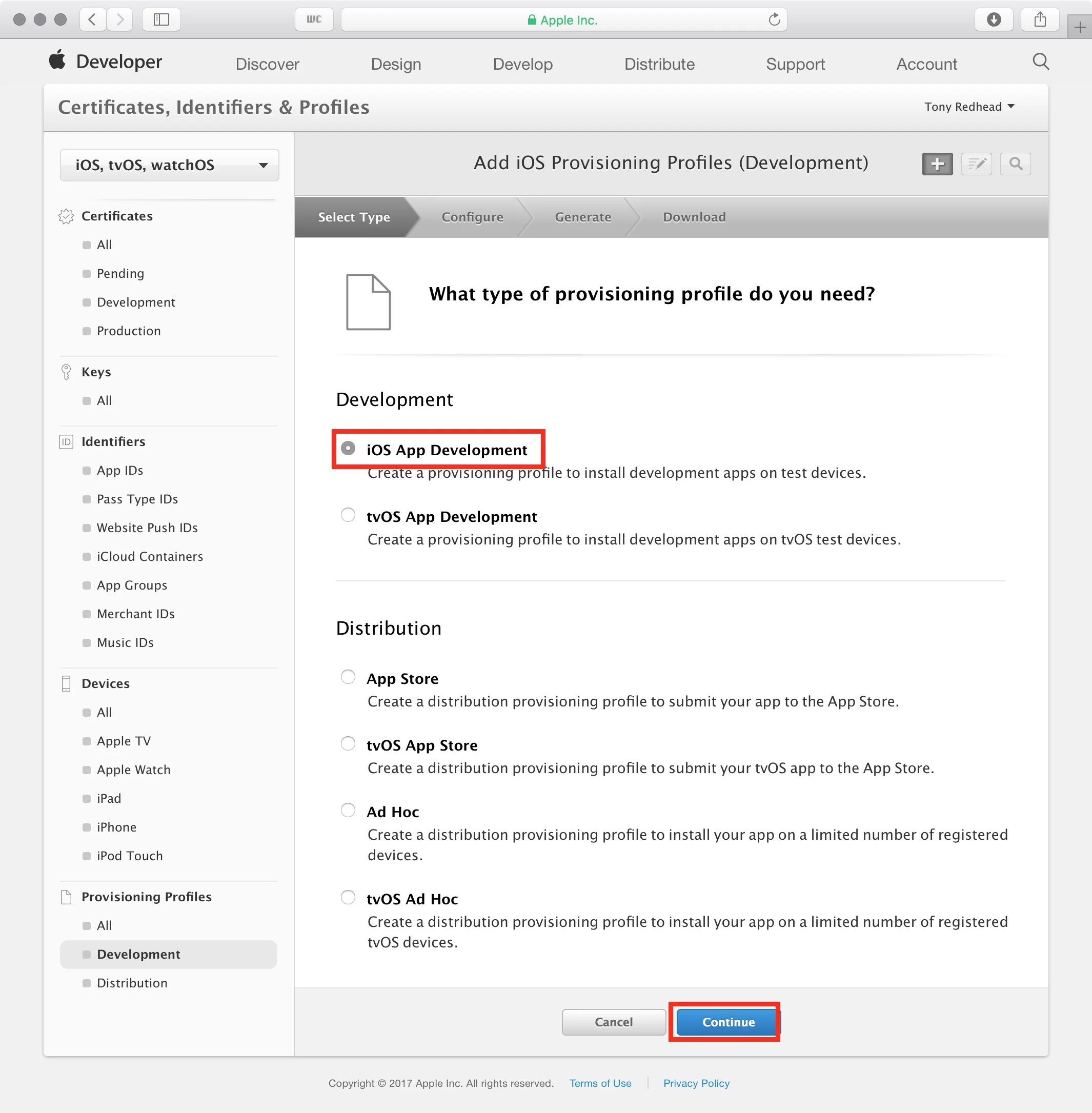The width and height of the screenshot is (1092, 1113).
Task: Click the Keys section key icon
Action: click(x=66, y=372)
